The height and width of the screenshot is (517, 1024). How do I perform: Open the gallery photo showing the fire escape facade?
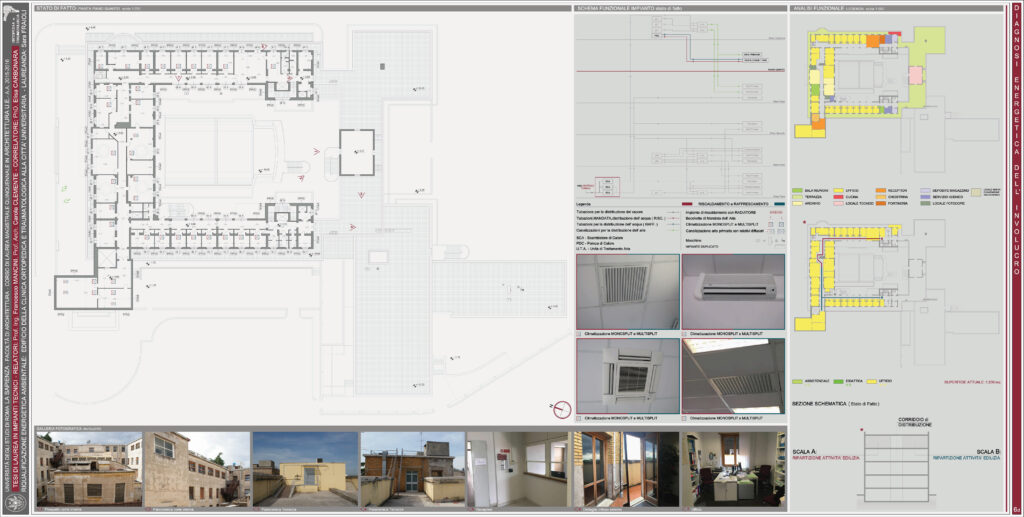point(197,469)
